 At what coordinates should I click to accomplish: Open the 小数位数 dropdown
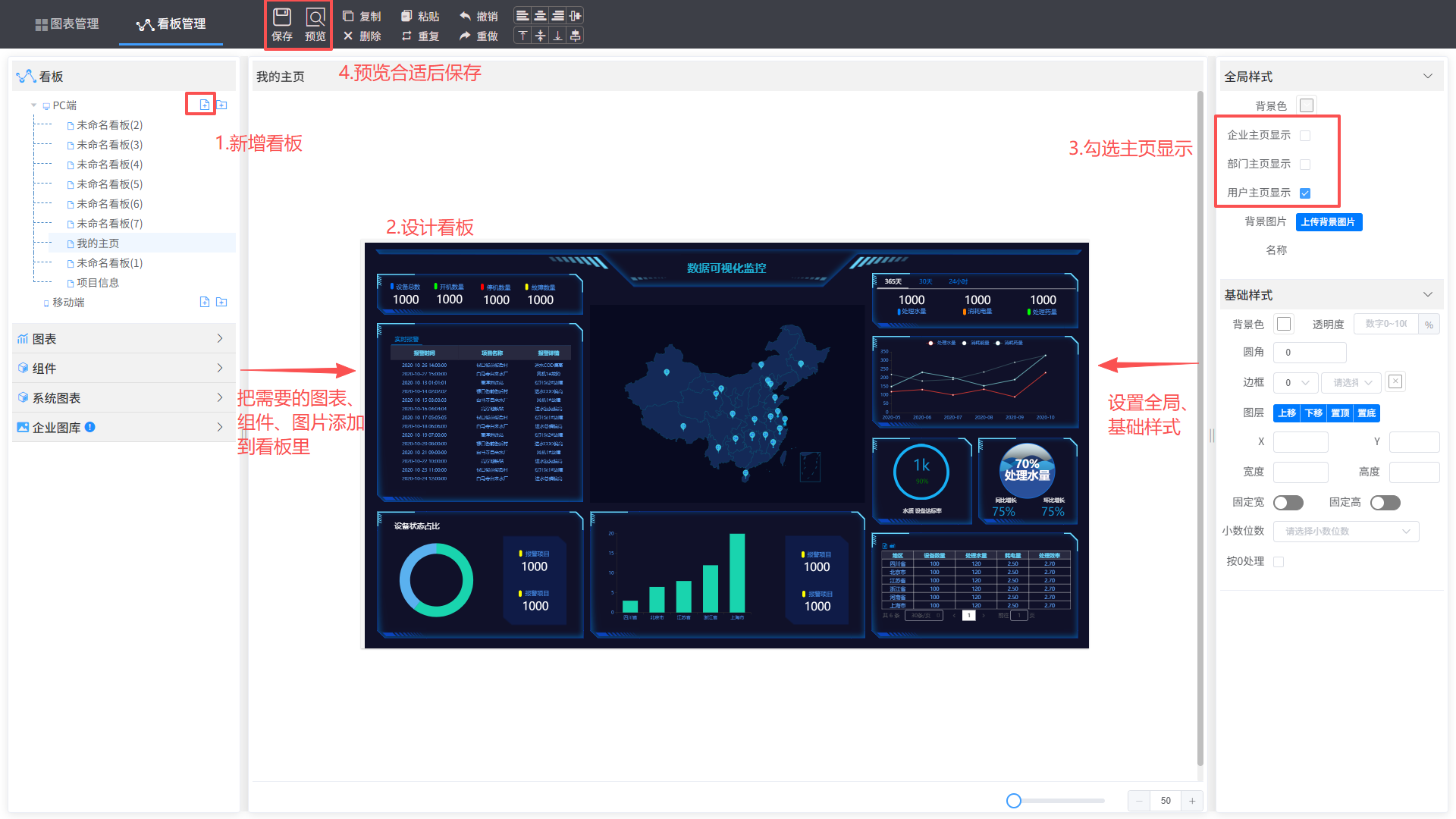point(1346,532)
